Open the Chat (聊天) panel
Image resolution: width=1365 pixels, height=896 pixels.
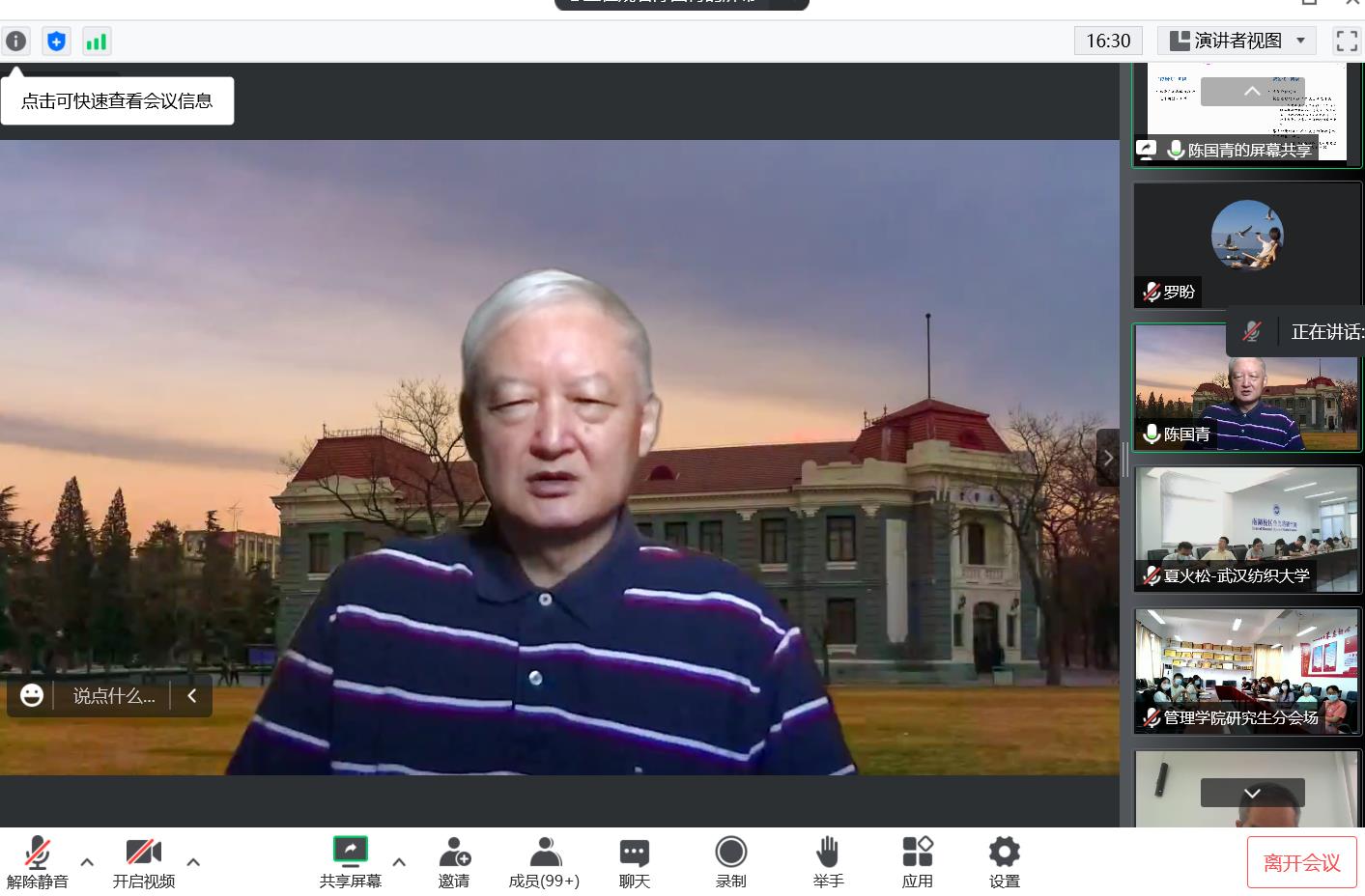(x=634, y=861)
